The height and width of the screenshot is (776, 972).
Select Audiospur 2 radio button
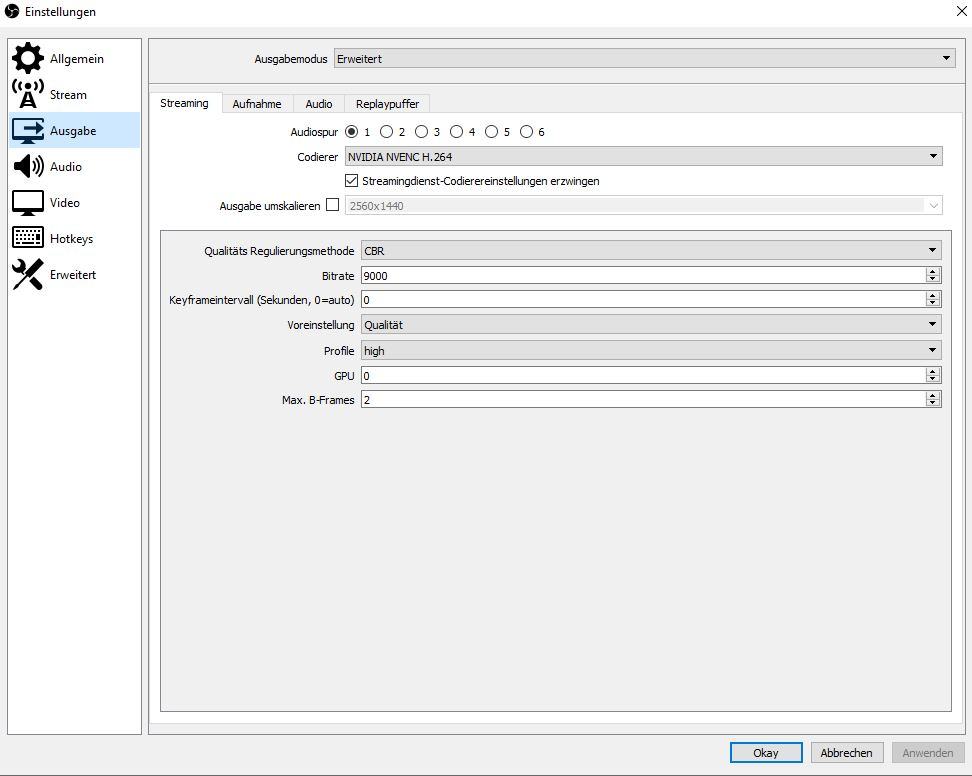click(386, 131)
